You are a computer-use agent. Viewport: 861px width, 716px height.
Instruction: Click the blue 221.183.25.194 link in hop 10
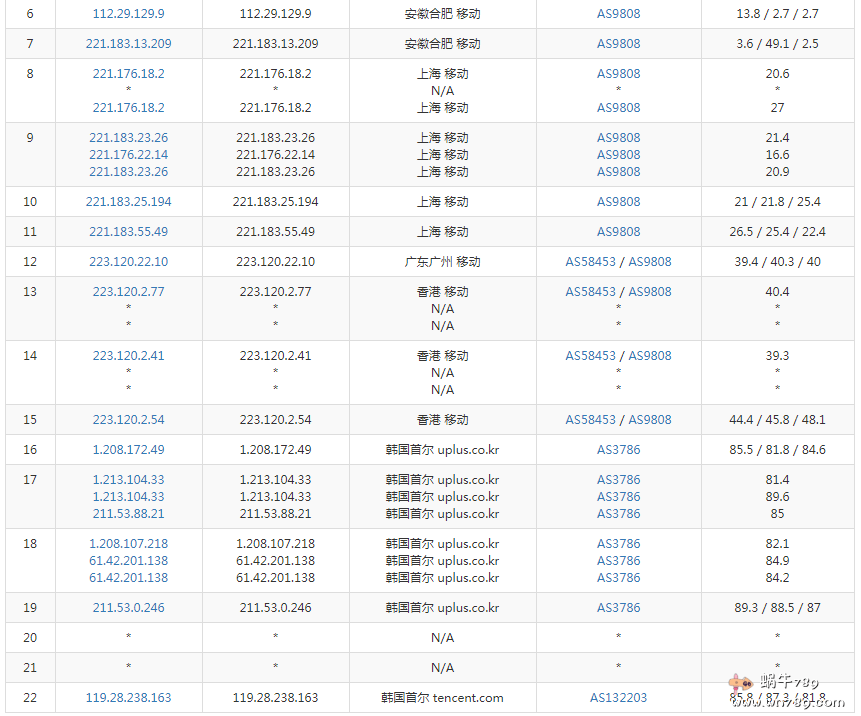pos(128,202)
